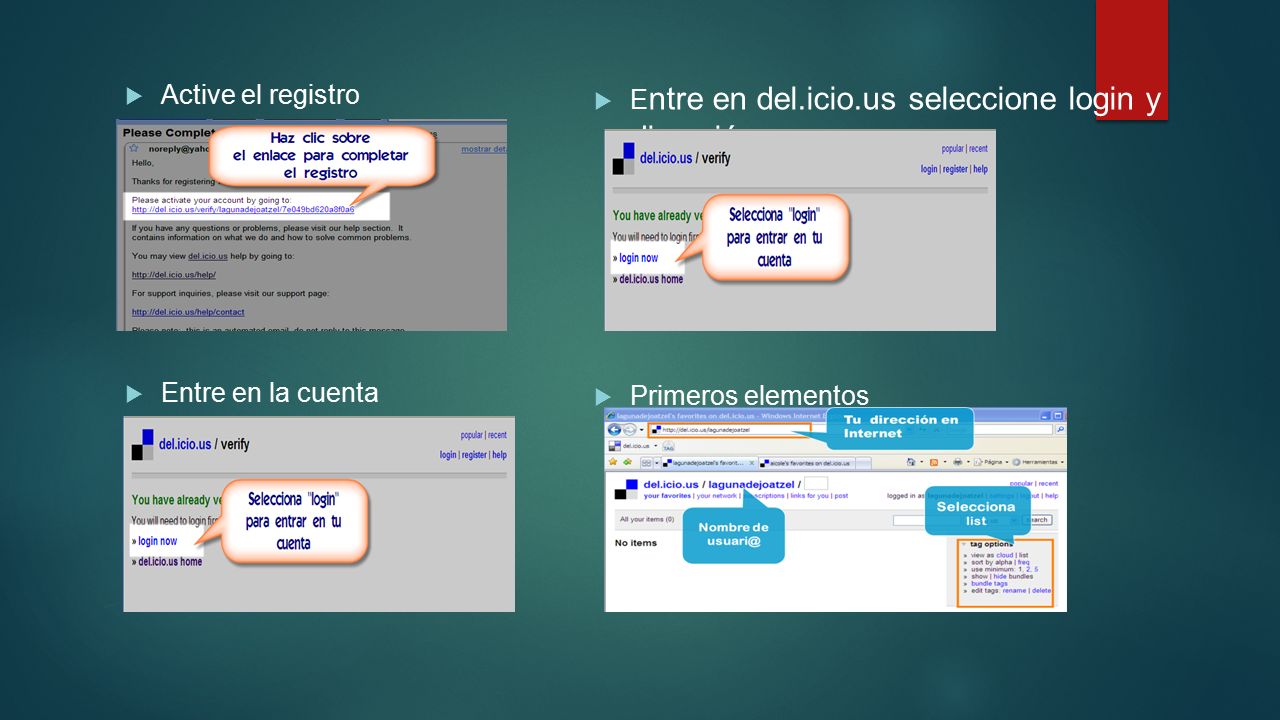1280x720 pixels.
Task: Click the 'delete' edit tags link
Action: click(x=1041, y=591)
